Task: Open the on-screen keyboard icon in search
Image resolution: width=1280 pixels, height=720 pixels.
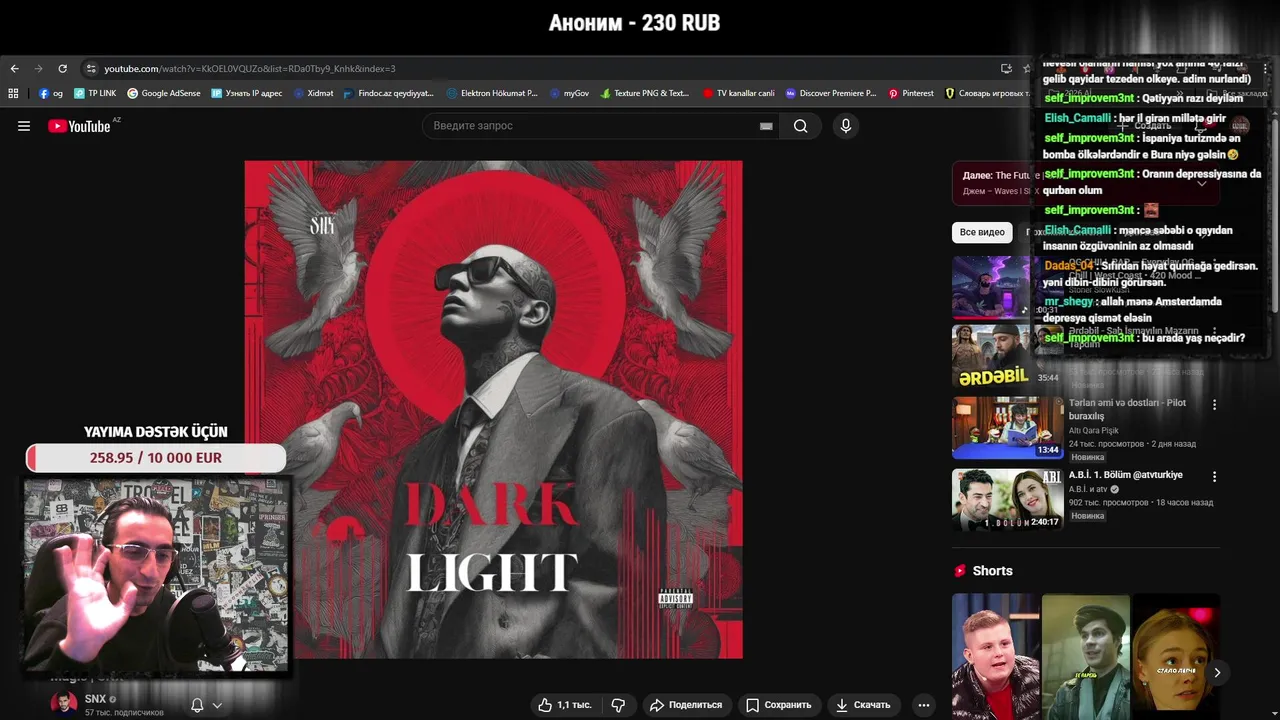Action: pyautogui.click(x=766, y=126)
